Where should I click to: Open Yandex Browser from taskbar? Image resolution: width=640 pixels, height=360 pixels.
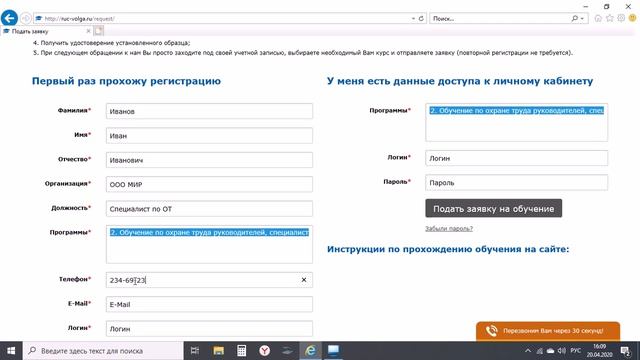coord(264,351)
